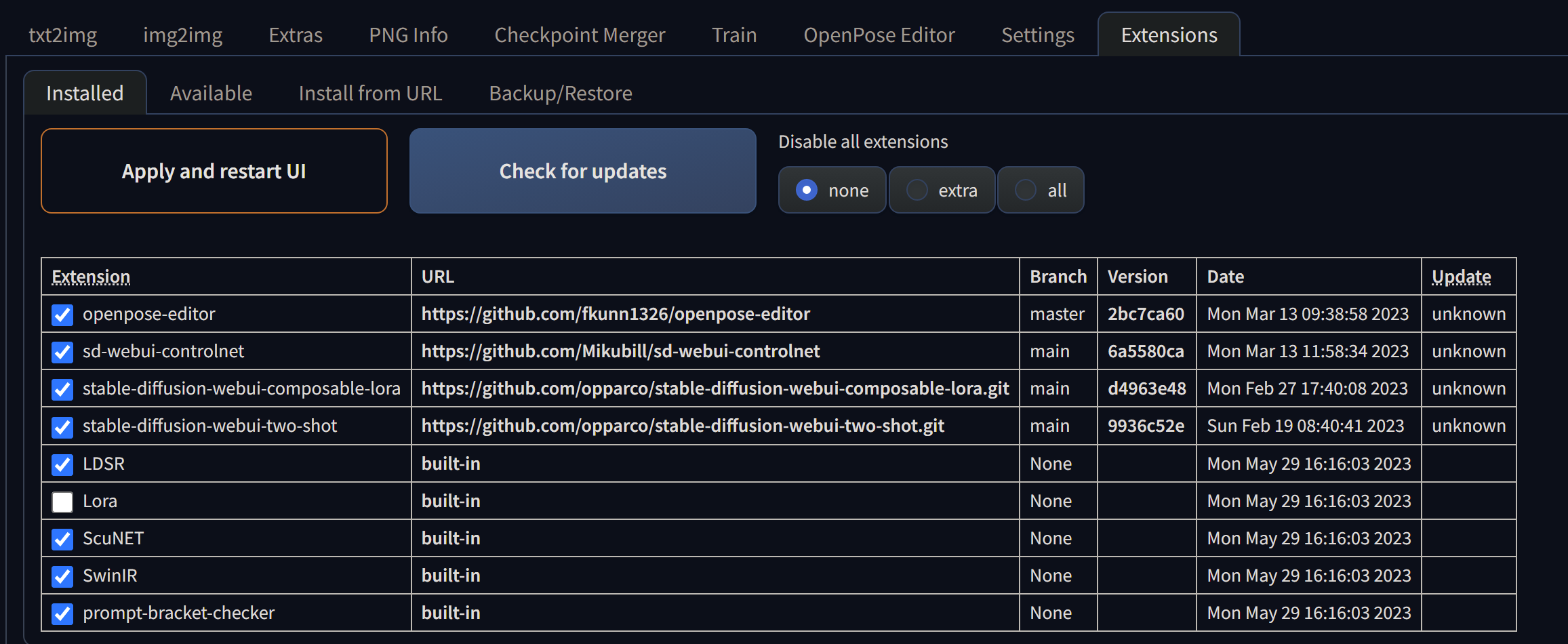Uncheck the stable-diffusion-webui-two-shot extension
1568x644 pixels.
click(62, 427)
